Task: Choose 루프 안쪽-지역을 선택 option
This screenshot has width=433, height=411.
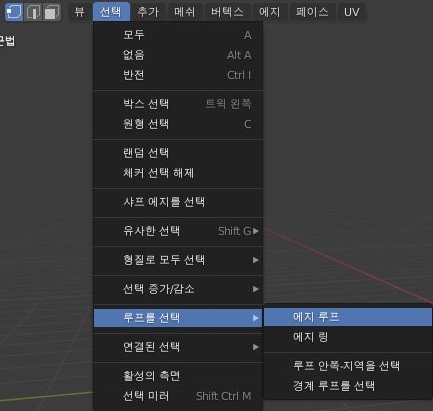Action: pyautogui.click(x=348, y=366)
